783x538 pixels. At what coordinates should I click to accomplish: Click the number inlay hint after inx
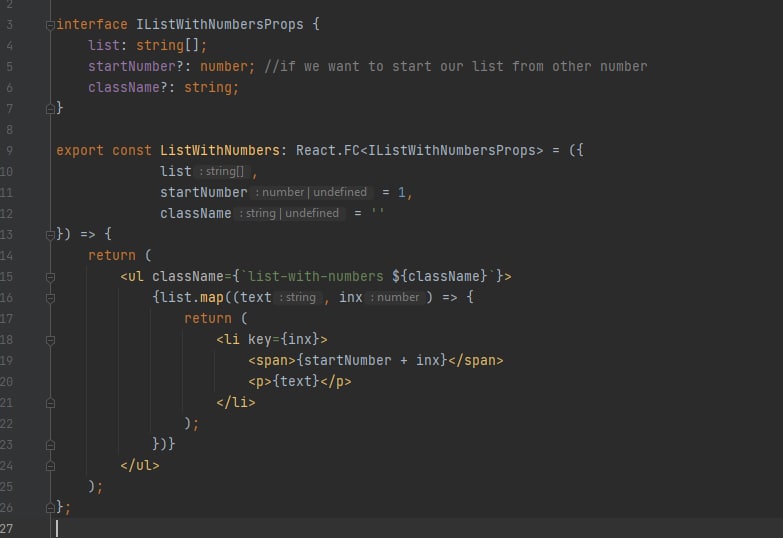pyautogui.click(x=395, y=297)
